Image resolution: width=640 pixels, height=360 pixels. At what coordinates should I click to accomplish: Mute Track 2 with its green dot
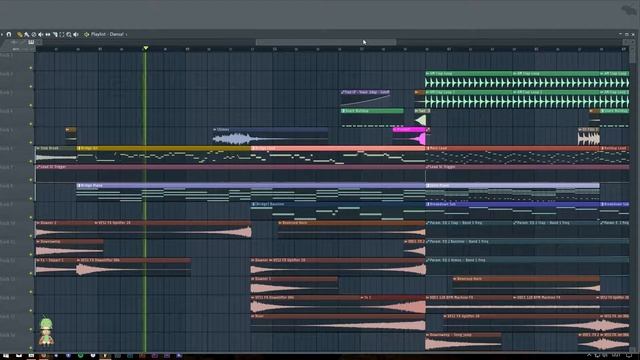pos(31,87)
